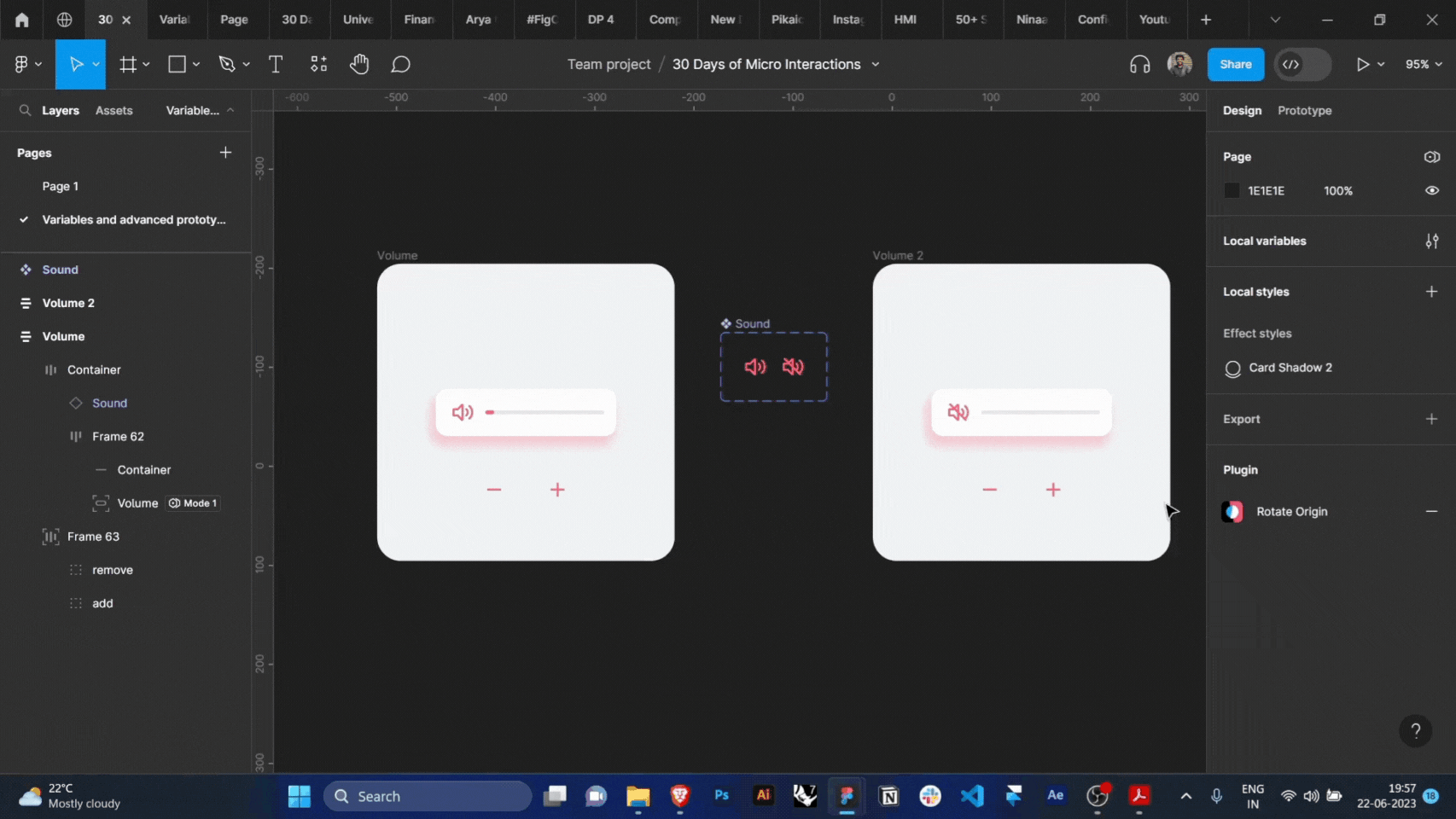Open the 95% zoom dropdown

point(1423,63)
